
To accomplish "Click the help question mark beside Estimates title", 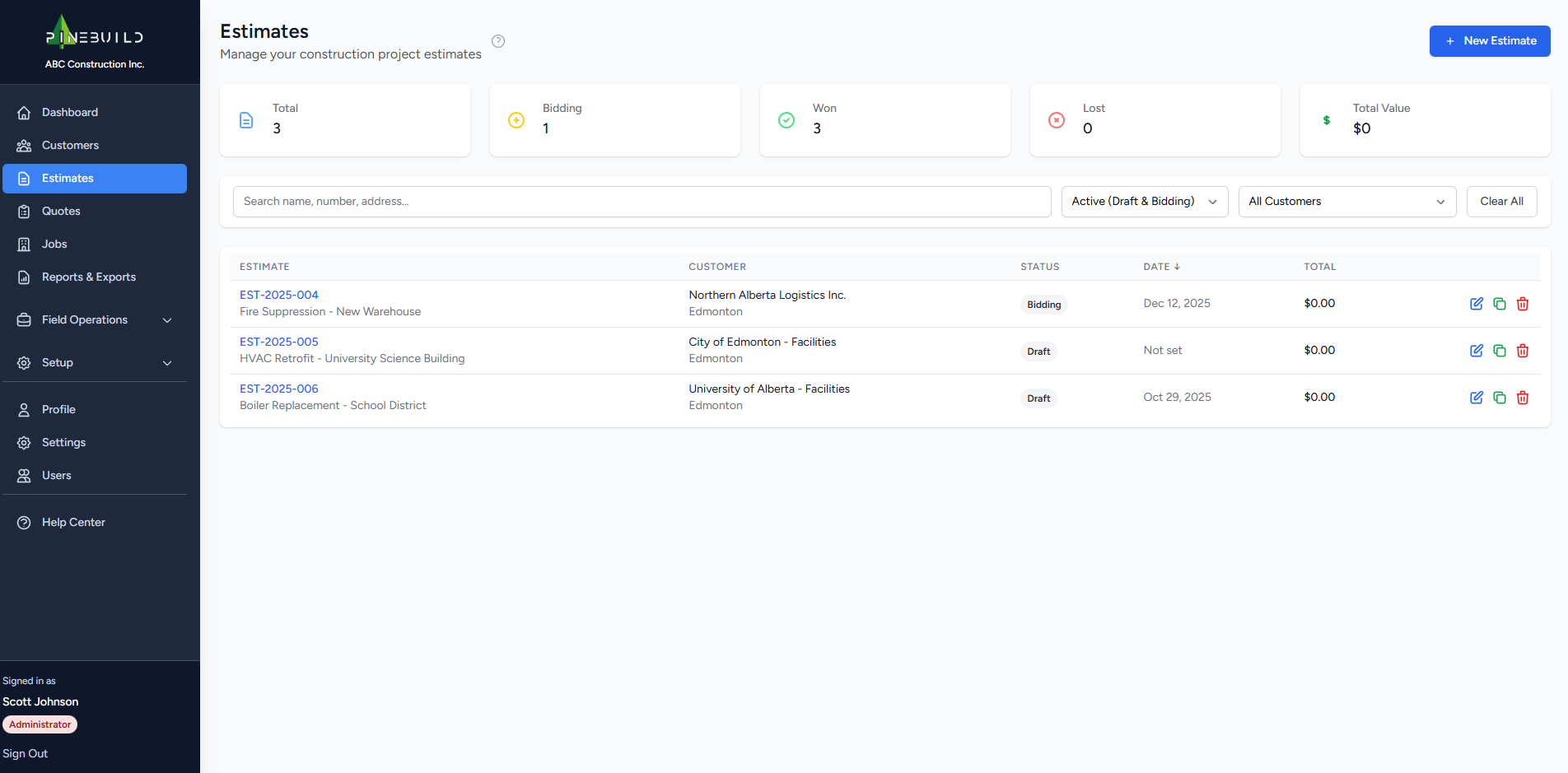I will click(x=498, y=41).
